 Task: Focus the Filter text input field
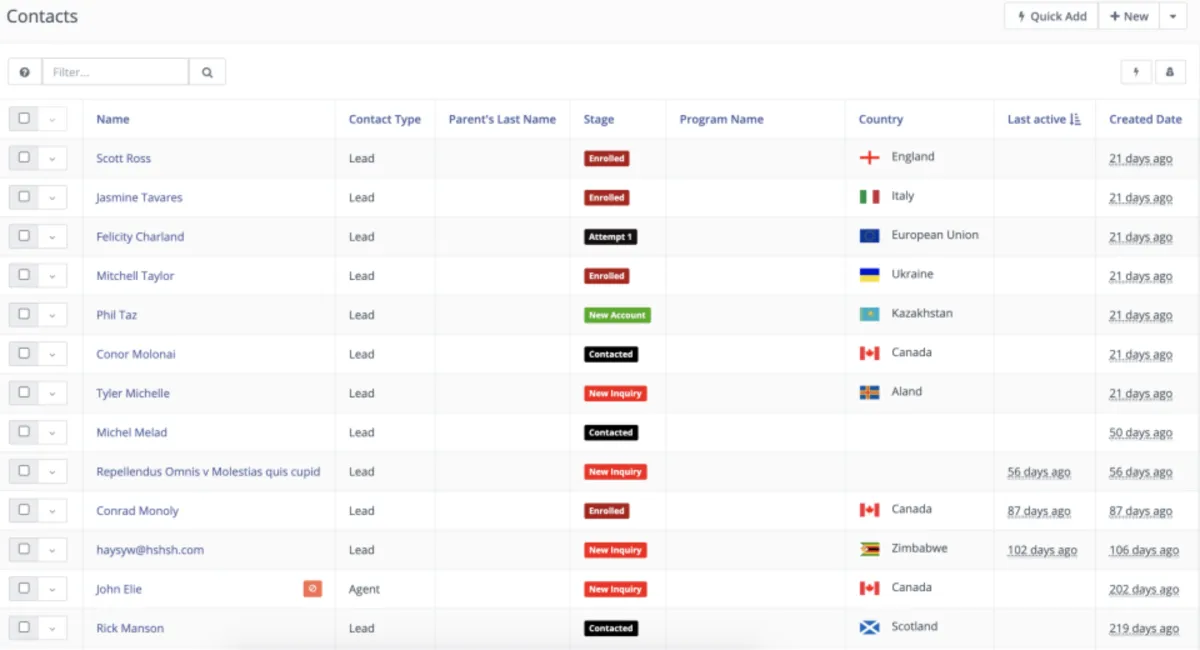pos(115,72)
